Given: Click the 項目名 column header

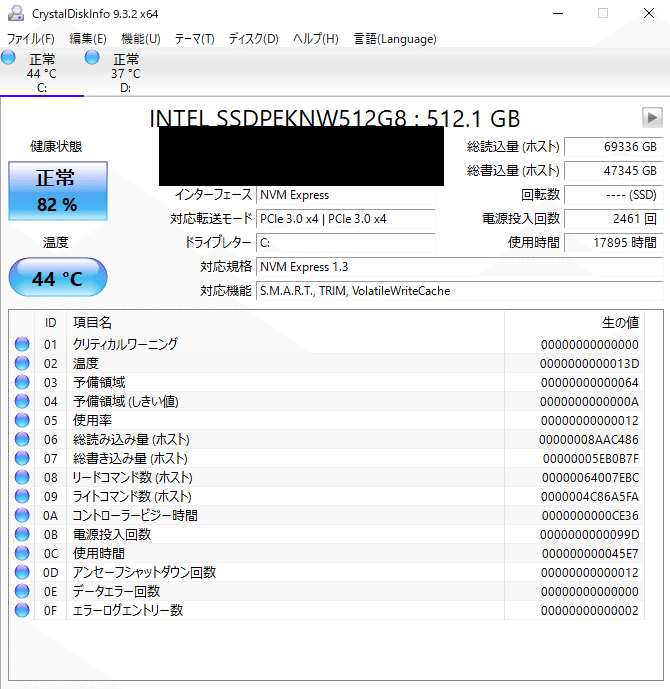Looking at the screenshot, I should pos(286,323).
